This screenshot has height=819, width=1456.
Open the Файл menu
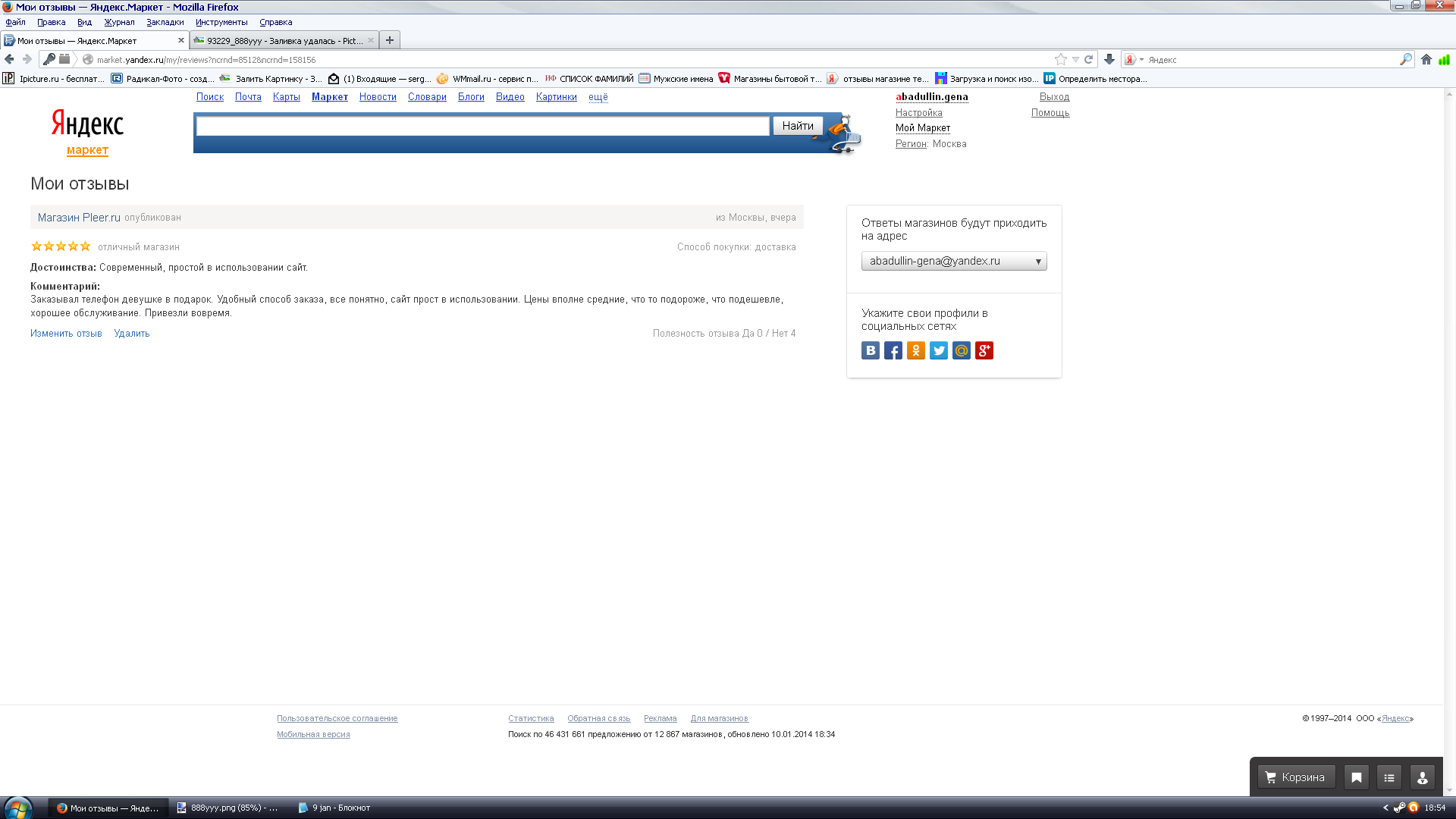(16, 22)
